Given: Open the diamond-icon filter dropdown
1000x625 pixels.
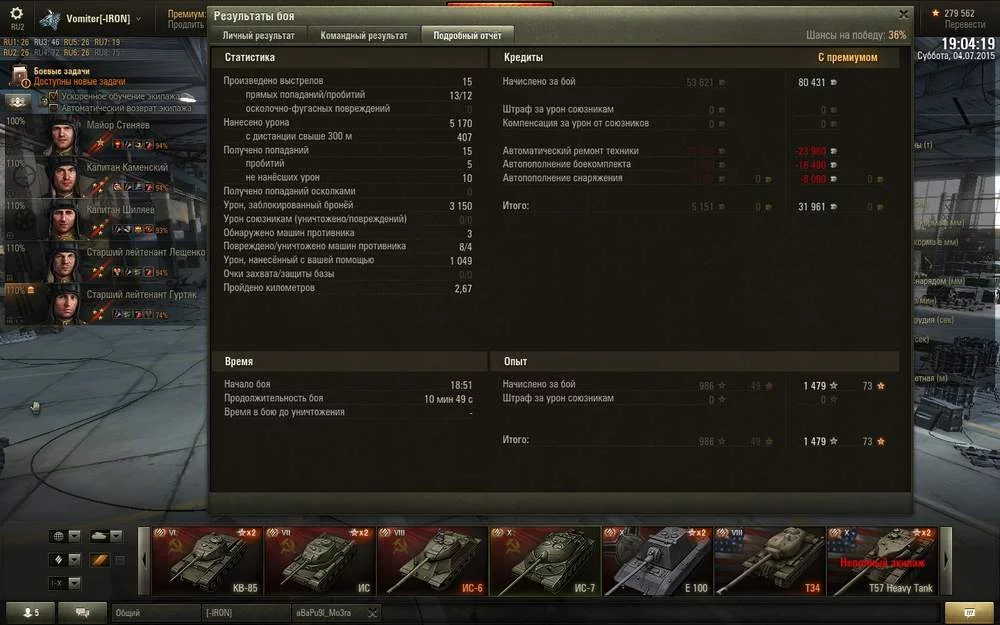Looking at the screenshot, I should pyautogui.click(x=65, y=560).
